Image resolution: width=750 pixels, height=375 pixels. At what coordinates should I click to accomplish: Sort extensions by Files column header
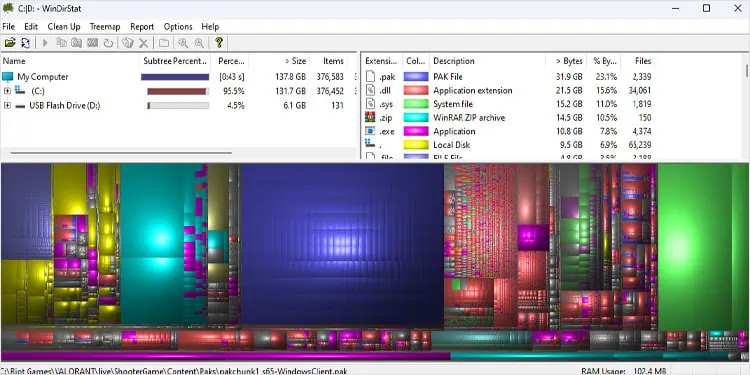[x=637, y=61]
